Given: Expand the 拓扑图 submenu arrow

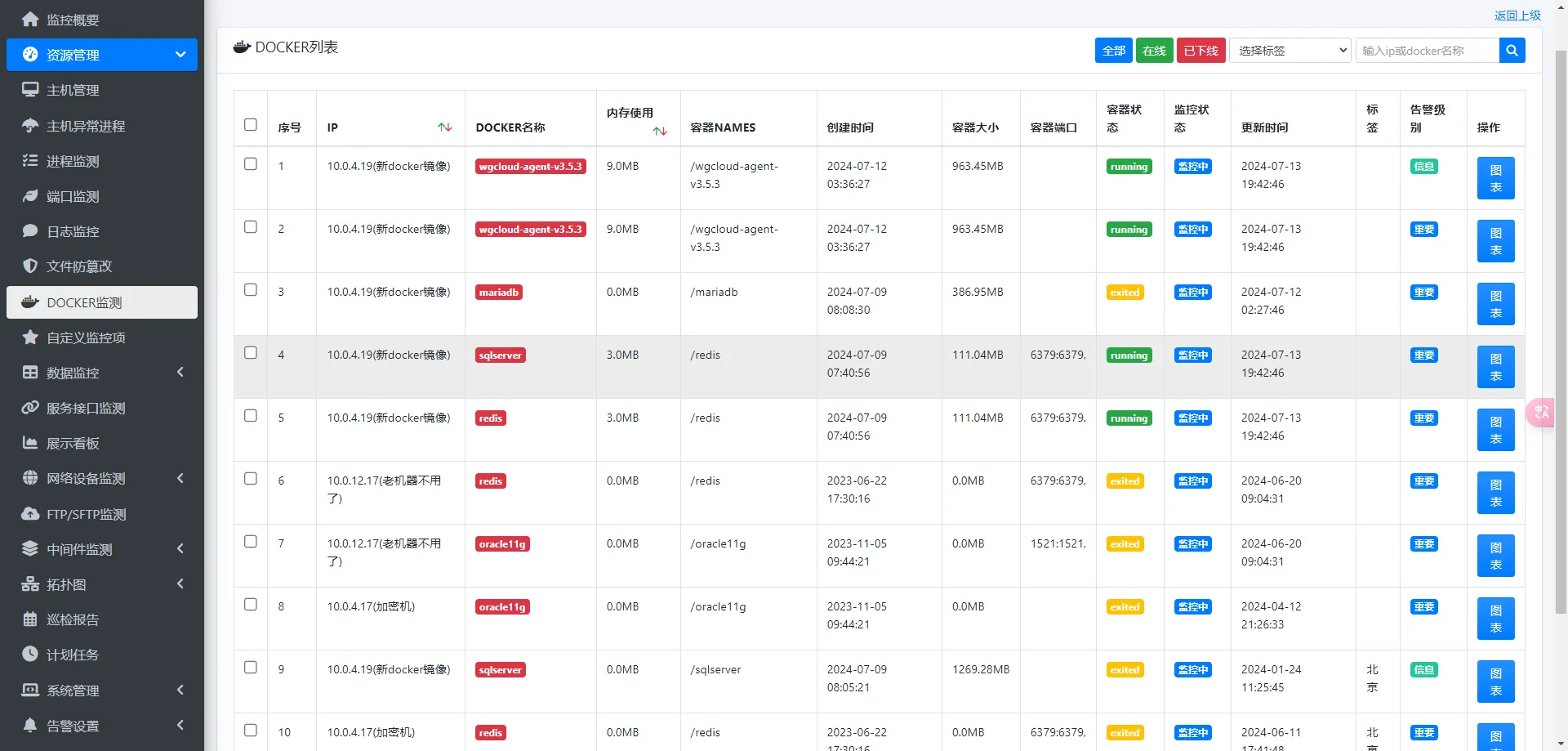Looking at the screenshot, I should (180, 583).
